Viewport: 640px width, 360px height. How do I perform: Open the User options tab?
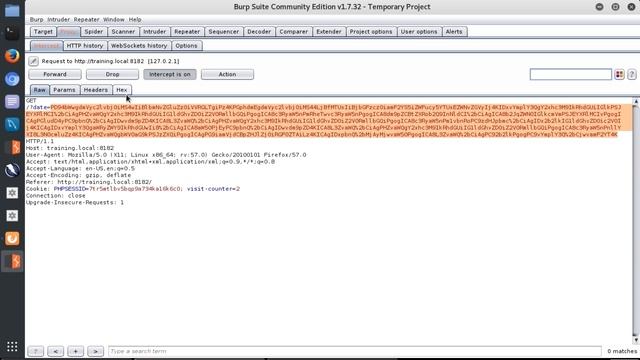coord(419,32)
